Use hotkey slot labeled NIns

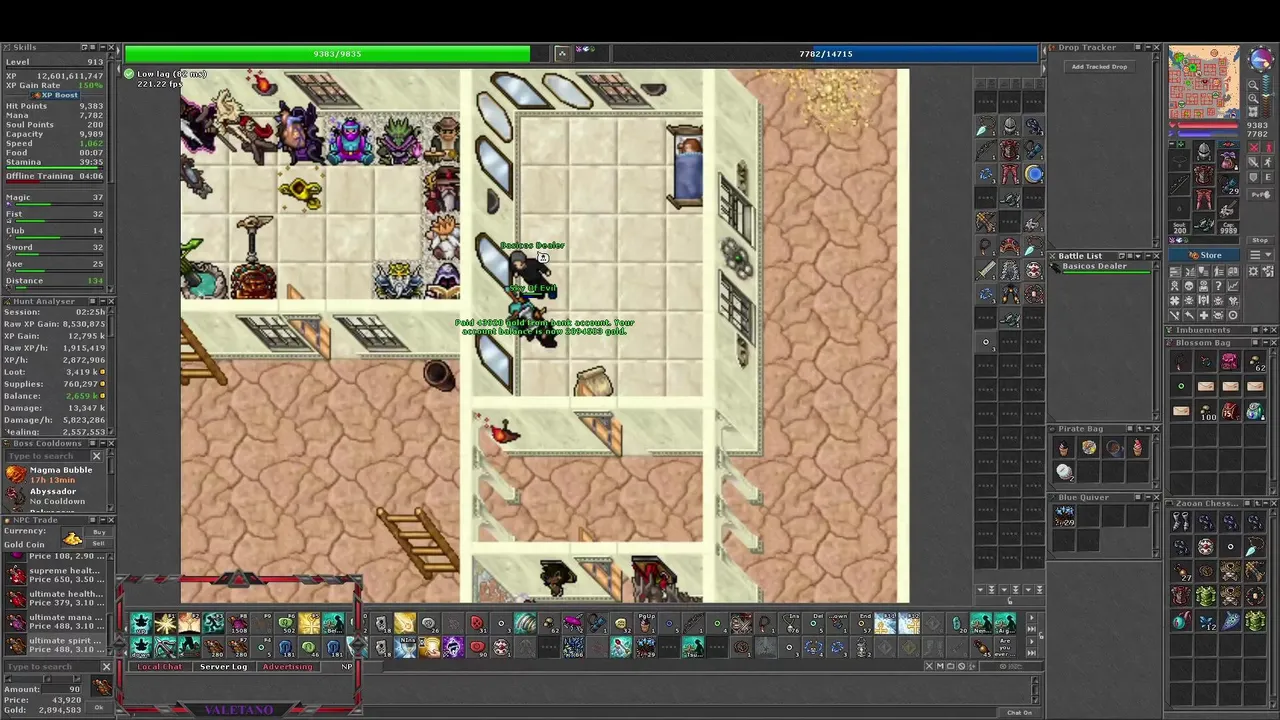coord(405,646)
